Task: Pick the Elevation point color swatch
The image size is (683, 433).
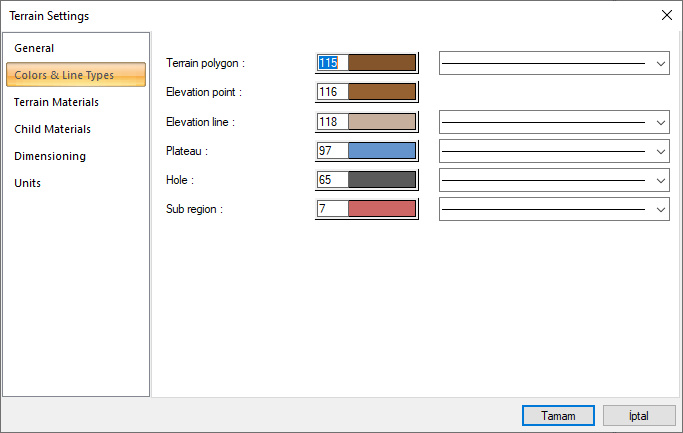Action: click(x=381, y=92)
